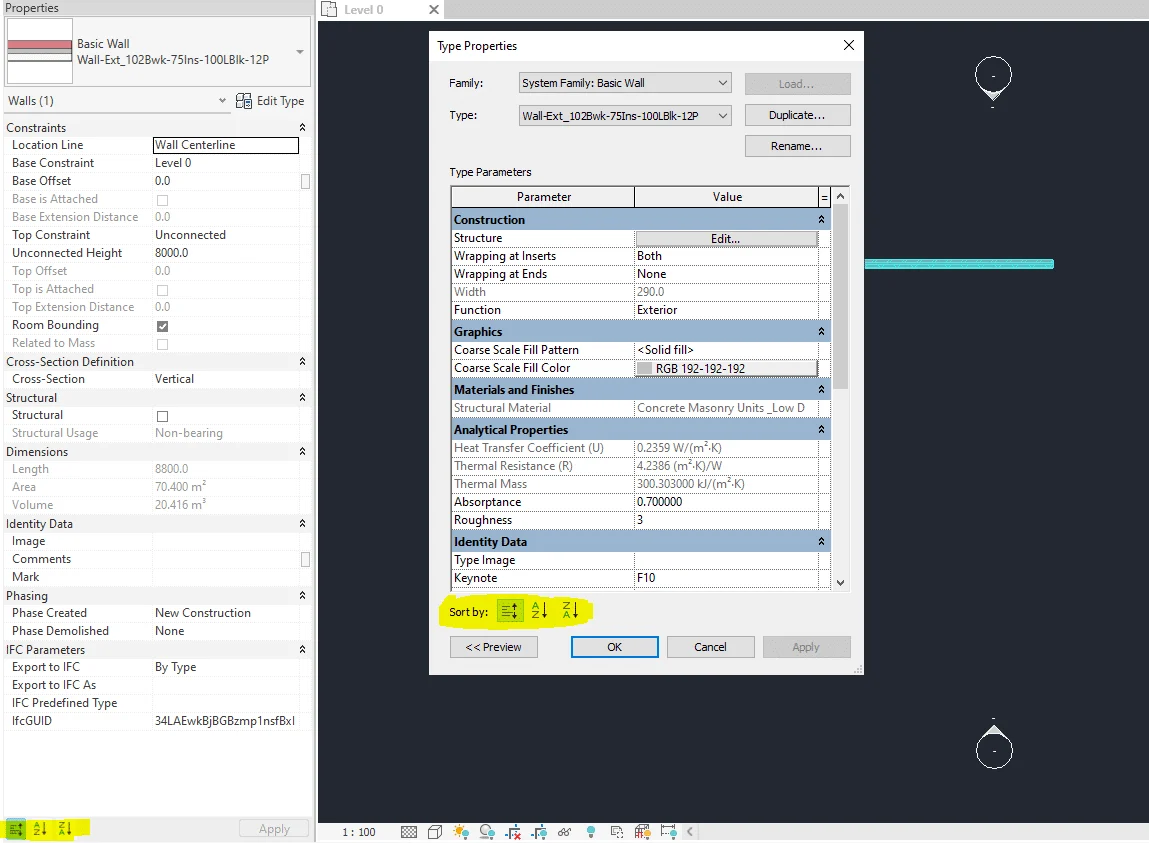Toggle the Structural checkbox in Properties
Screen dimensions: 1149x843
160,415
